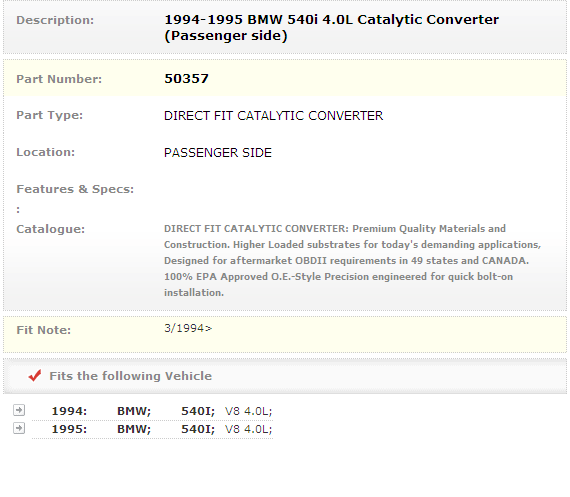Click the PASSENGER SIDE location value
This screenshot has width=570, height=497.
click(x=218, y=153)
